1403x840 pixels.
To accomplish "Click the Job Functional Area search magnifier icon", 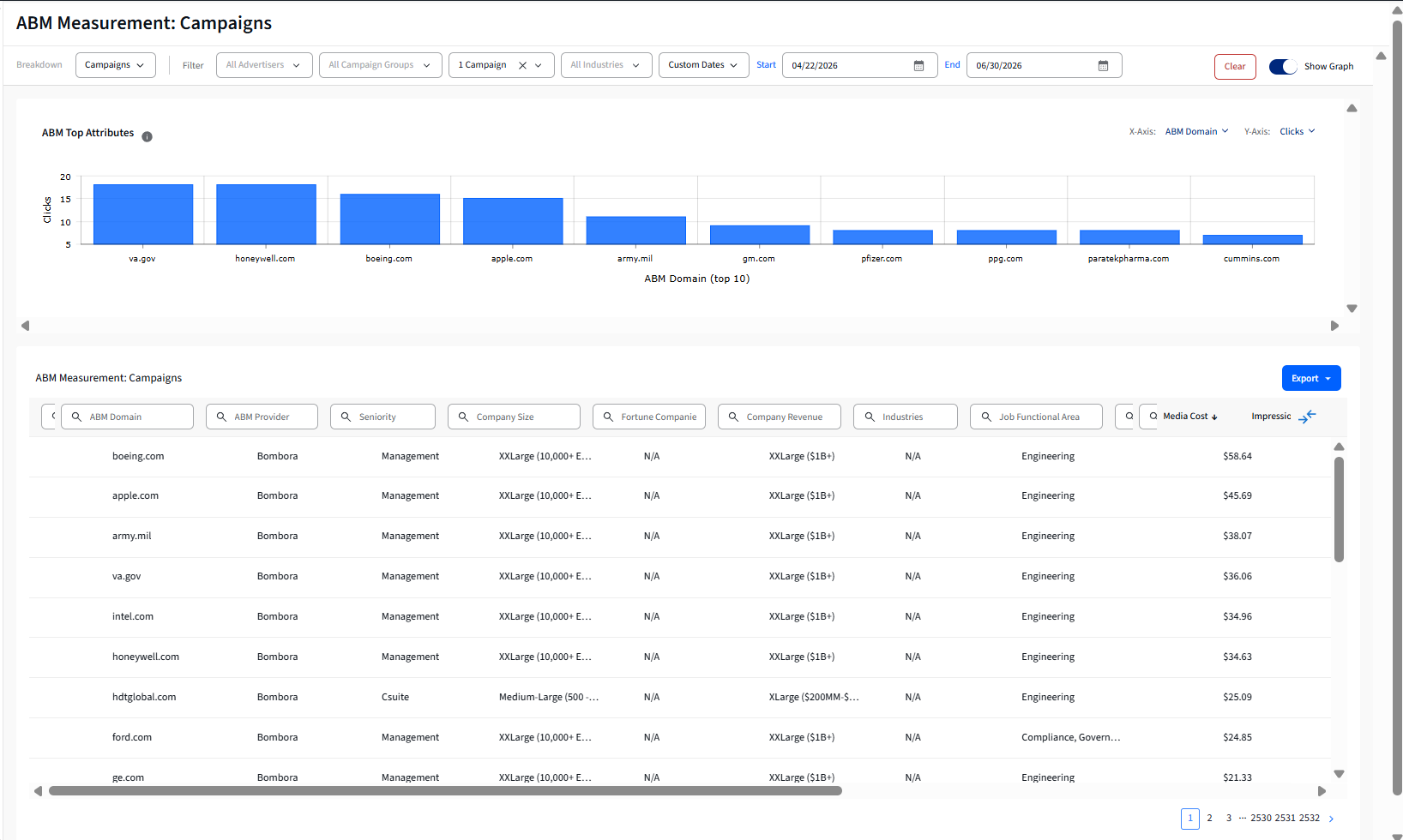I will (x=986, y=417).
